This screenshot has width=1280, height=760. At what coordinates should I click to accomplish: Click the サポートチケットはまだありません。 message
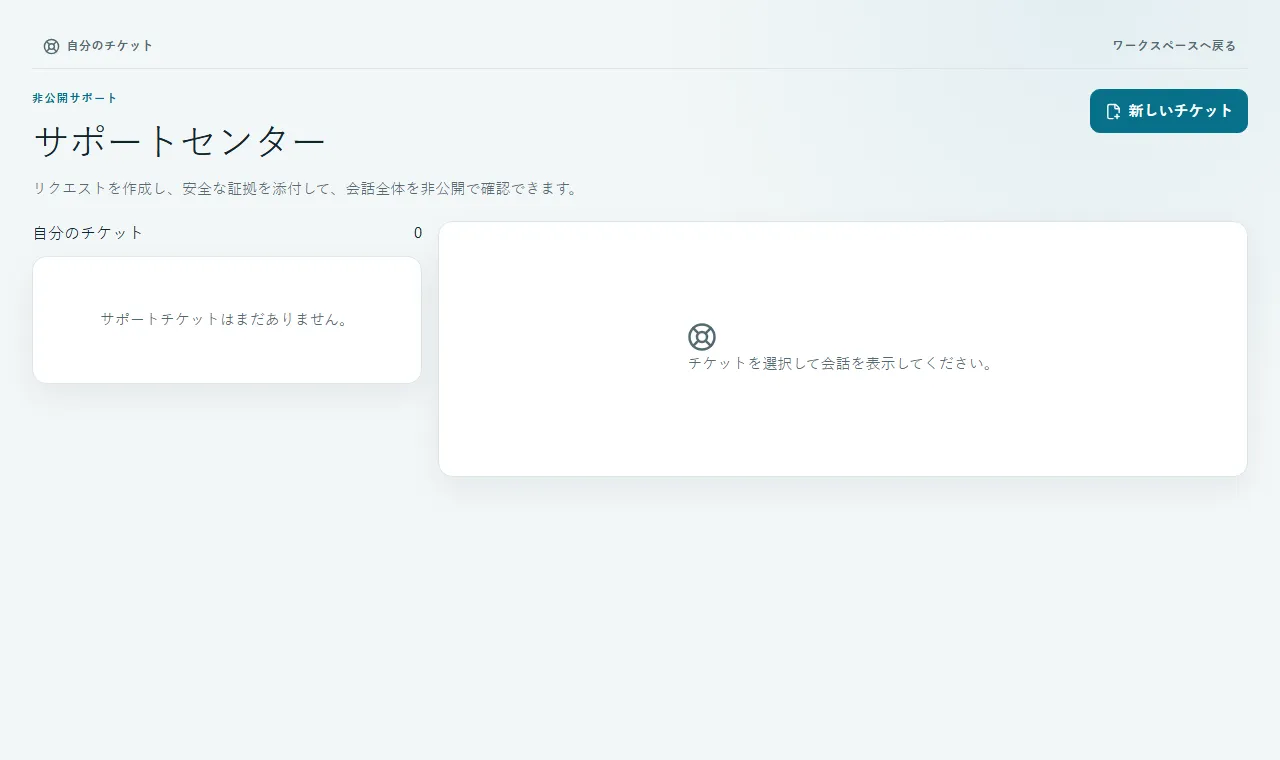pos(227,319)
